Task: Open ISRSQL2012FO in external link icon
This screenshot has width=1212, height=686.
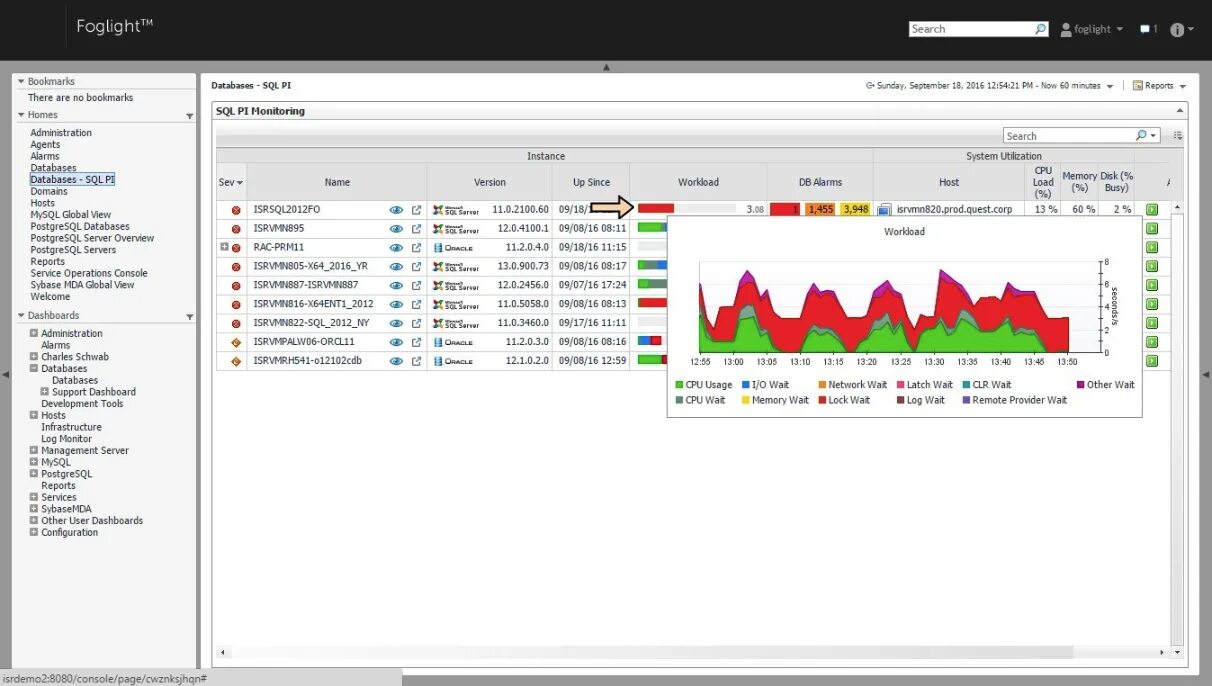Action: pos(416,210)
